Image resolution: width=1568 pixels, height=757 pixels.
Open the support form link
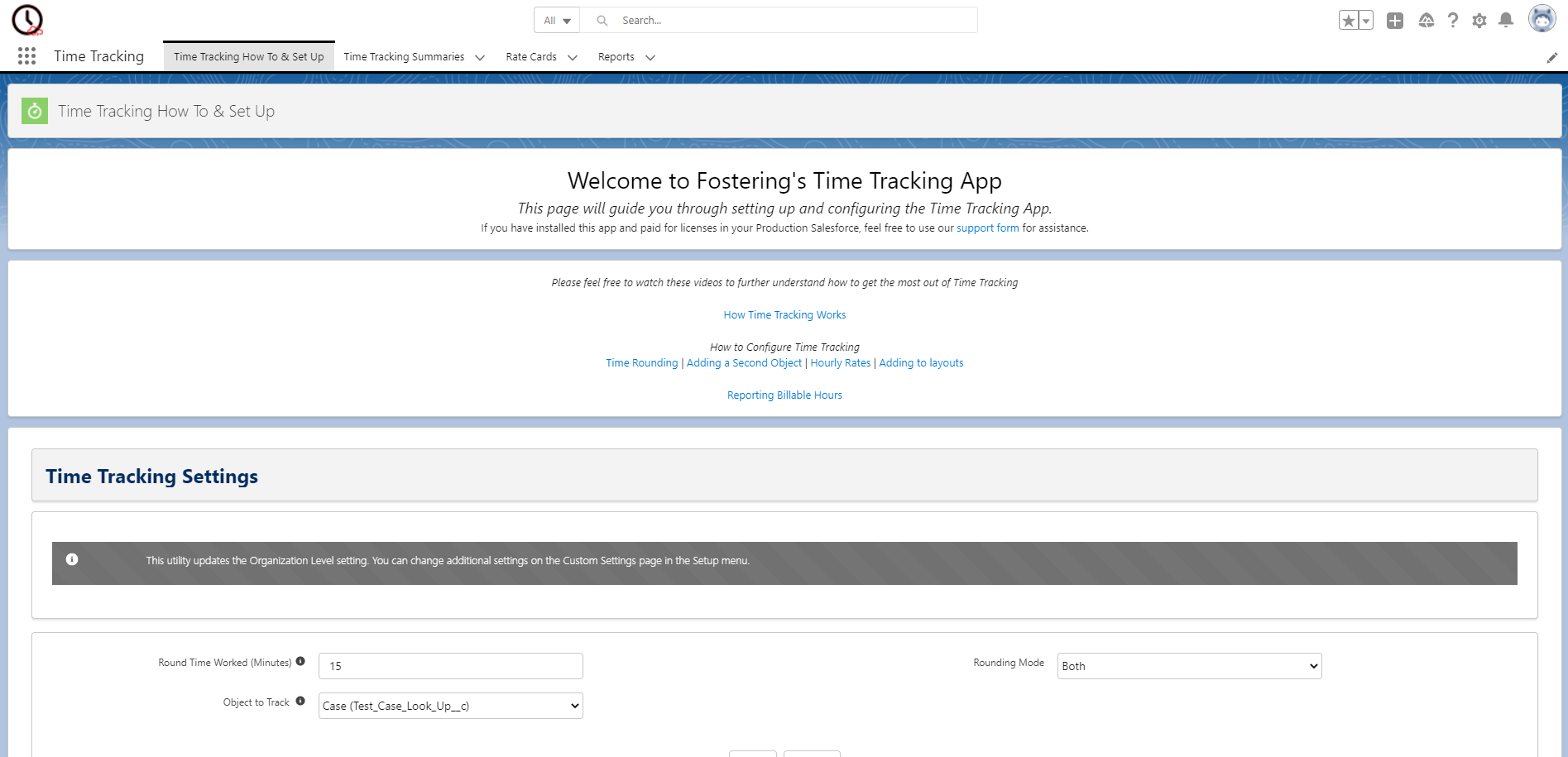987,228
